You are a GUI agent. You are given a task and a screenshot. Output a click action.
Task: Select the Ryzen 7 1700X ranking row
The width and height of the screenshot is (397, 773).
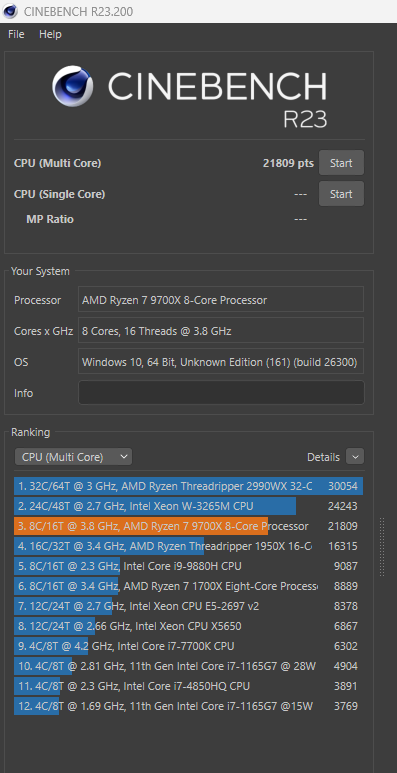click(x=188, y=586)
